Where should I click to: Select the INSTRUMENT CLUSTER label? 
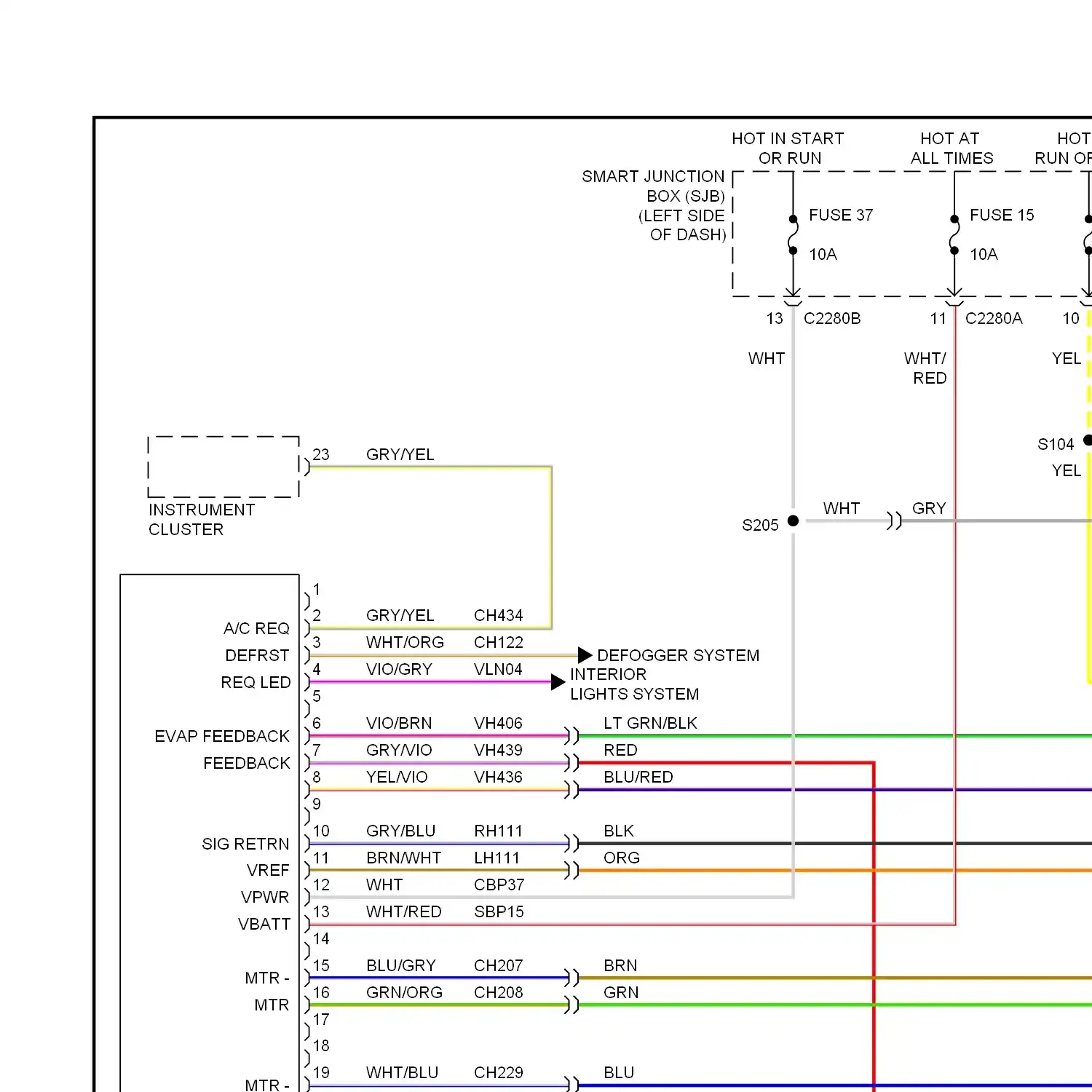coord(202,520)
